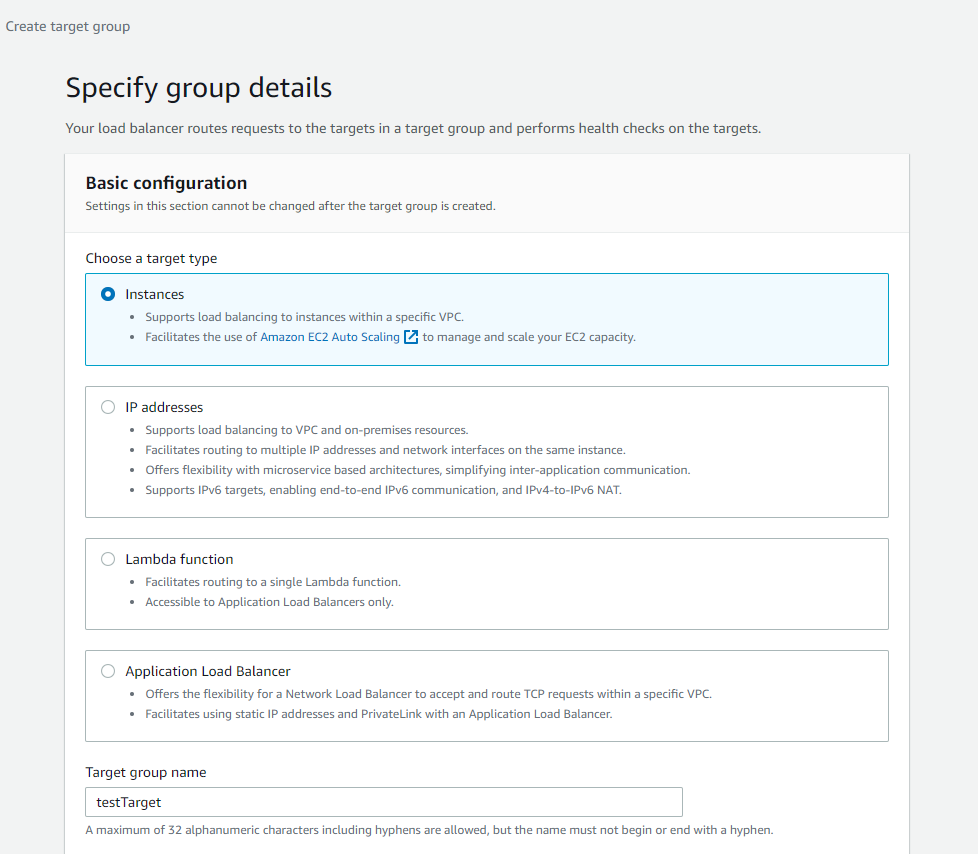Screen dimensions: 978x854
Task: Click the IPv6 targets bullet in IP addresses card
Action: click(x=384, y=490)
